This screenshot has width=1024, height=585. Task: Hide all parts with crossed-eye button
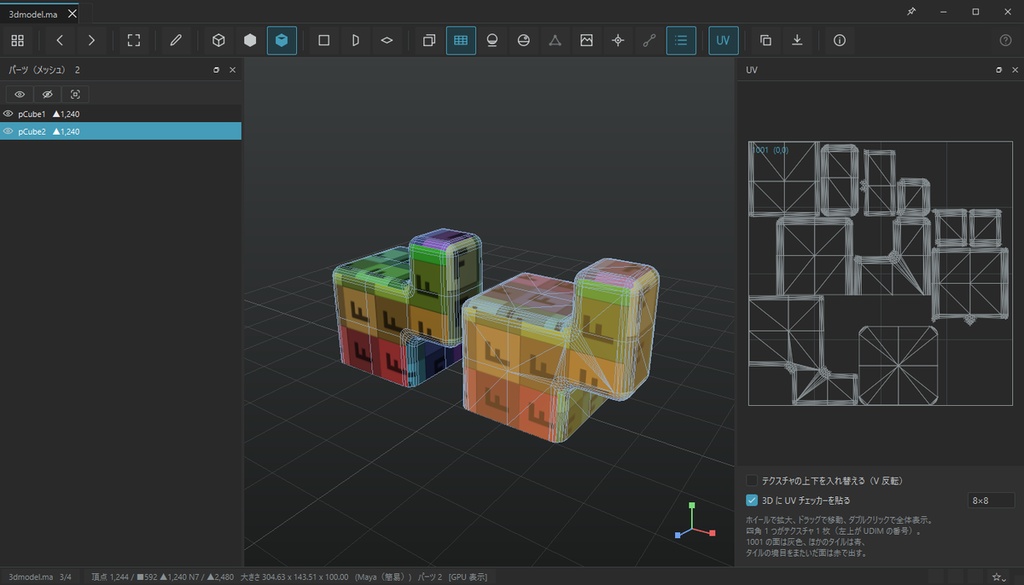[x=47, y=94]
